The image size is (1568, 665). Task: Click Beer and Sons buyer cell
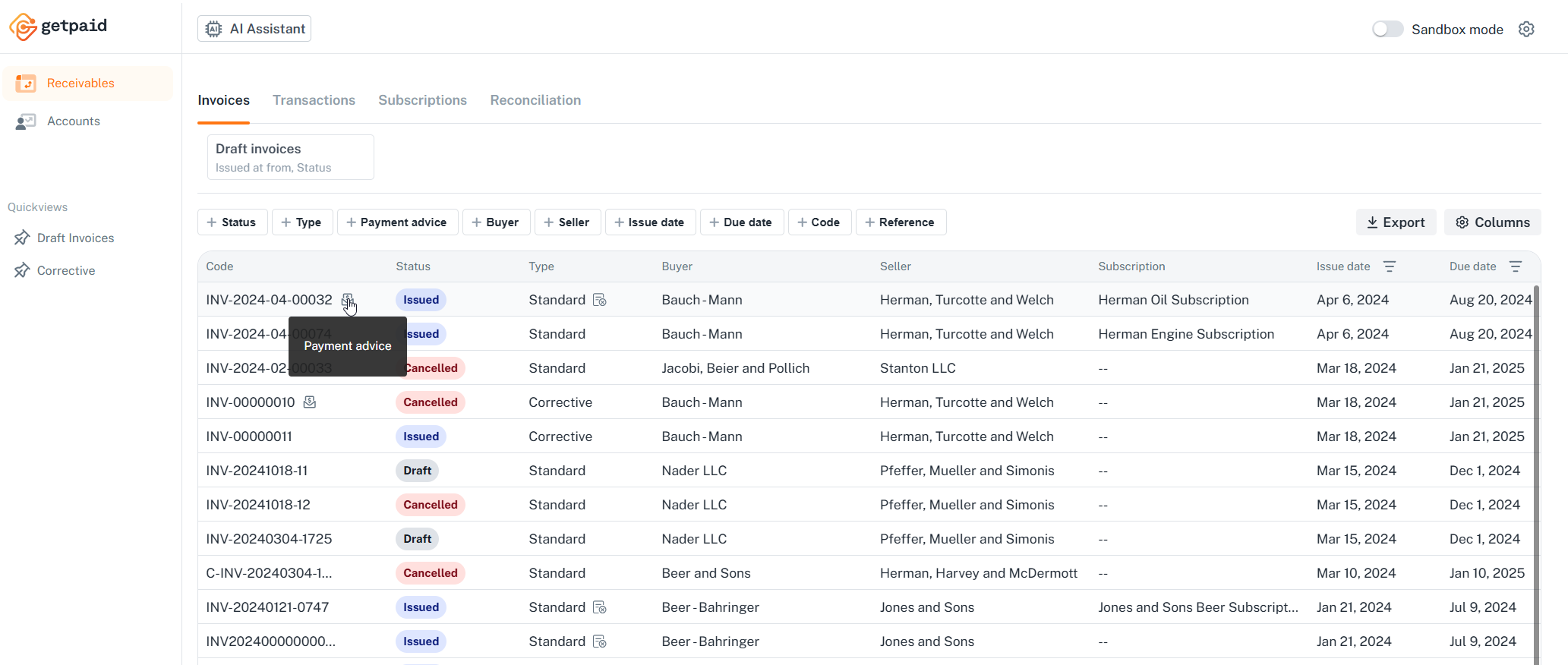click(705, 573)
